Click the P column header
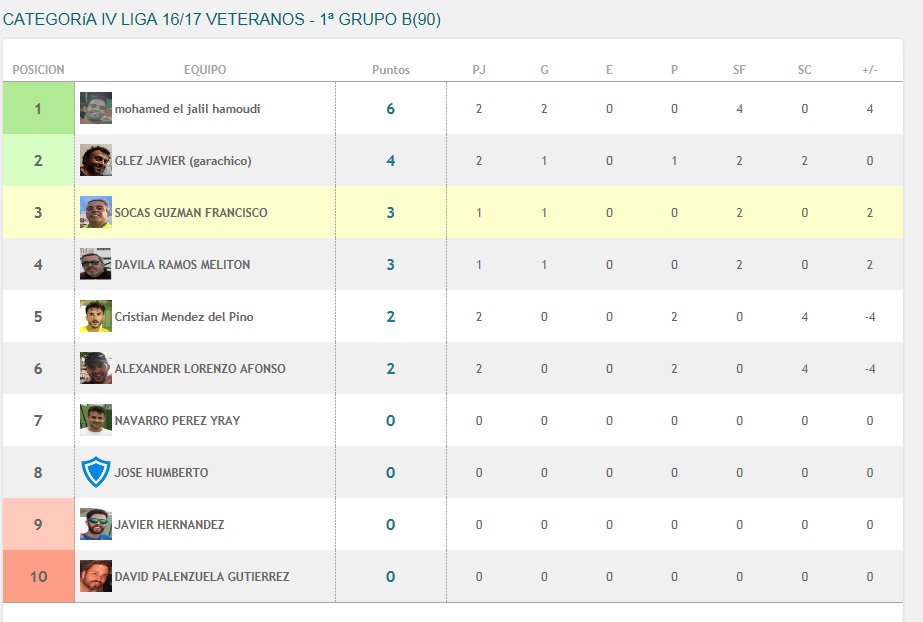The width and height of the screenshot is (923, 622). tap(675, 69)
